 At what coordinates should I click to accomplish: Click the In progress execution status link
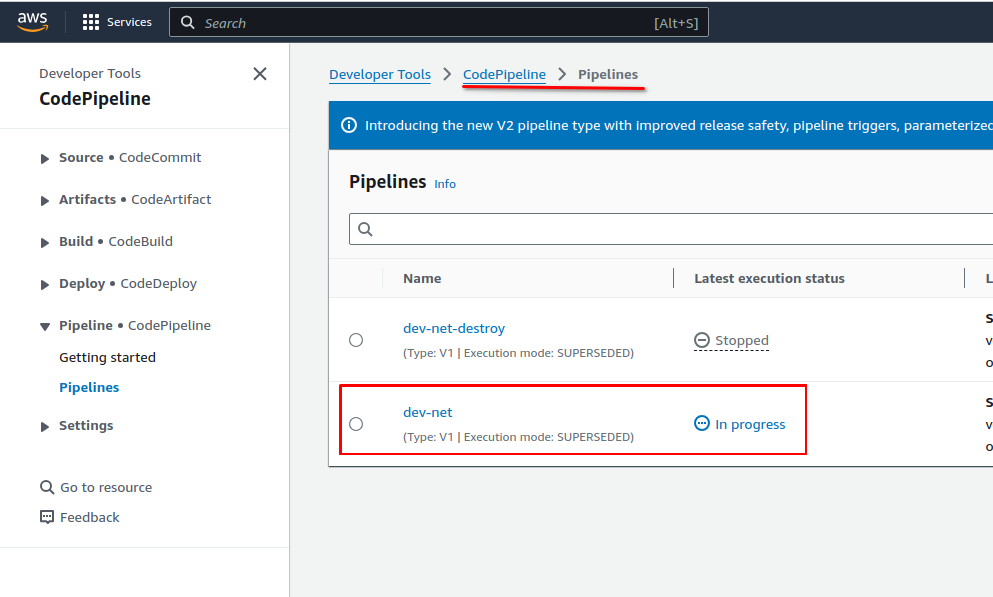coord(750,424)
